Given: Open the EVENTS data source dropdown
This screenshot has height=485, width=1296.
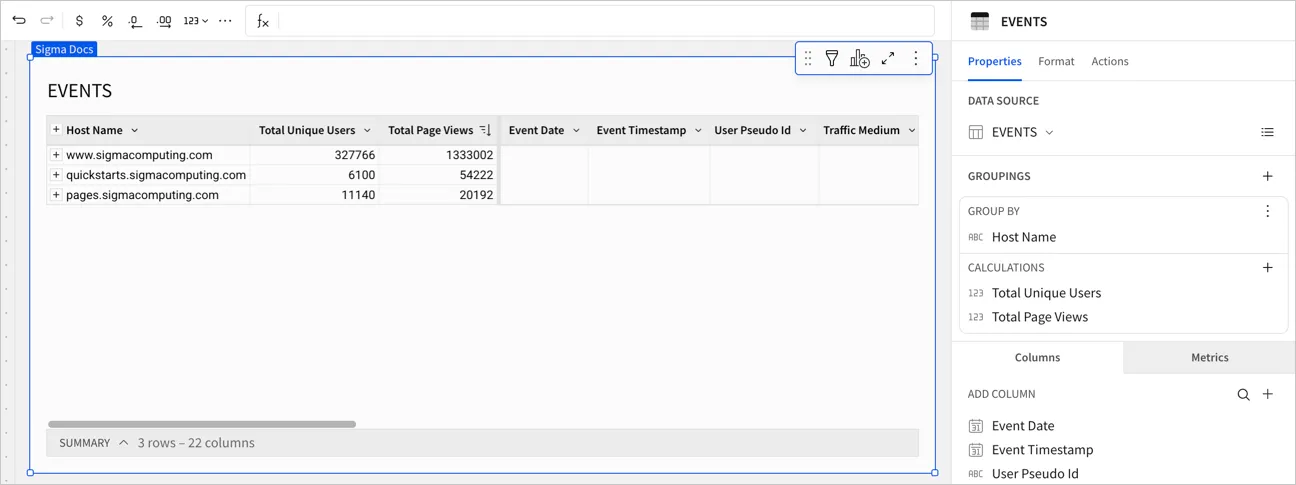Looking at the screenshot, I should tap(1022, 132).
